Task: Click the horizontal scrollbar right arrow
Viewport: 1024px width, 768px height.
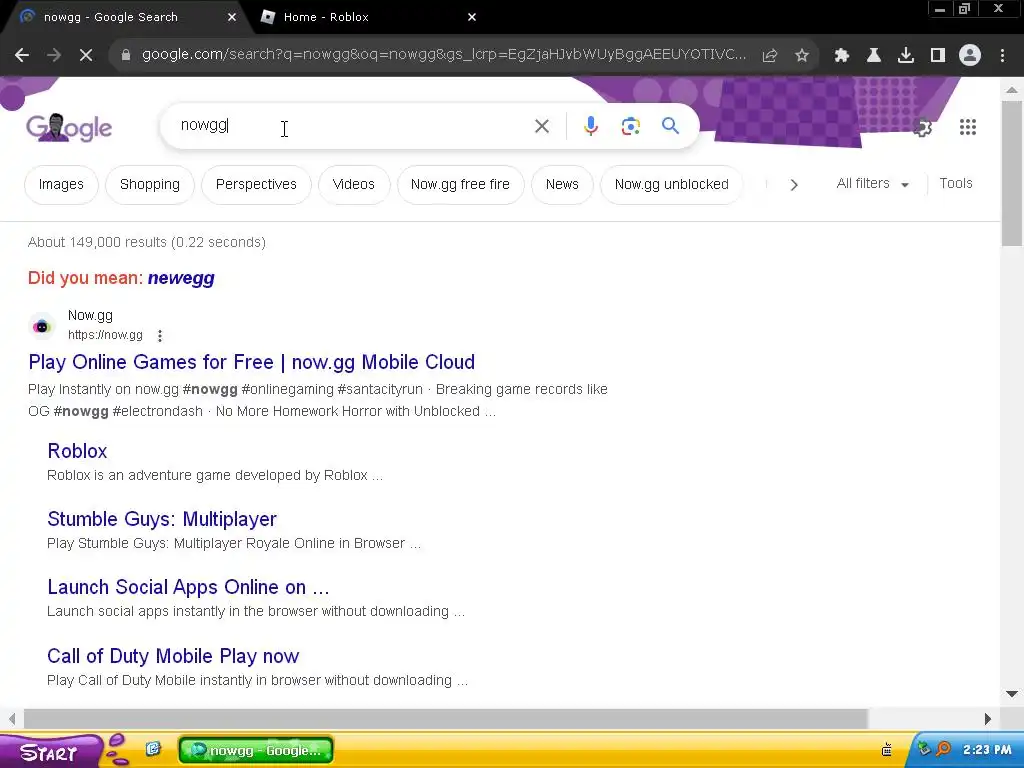Action: (987, 719)
